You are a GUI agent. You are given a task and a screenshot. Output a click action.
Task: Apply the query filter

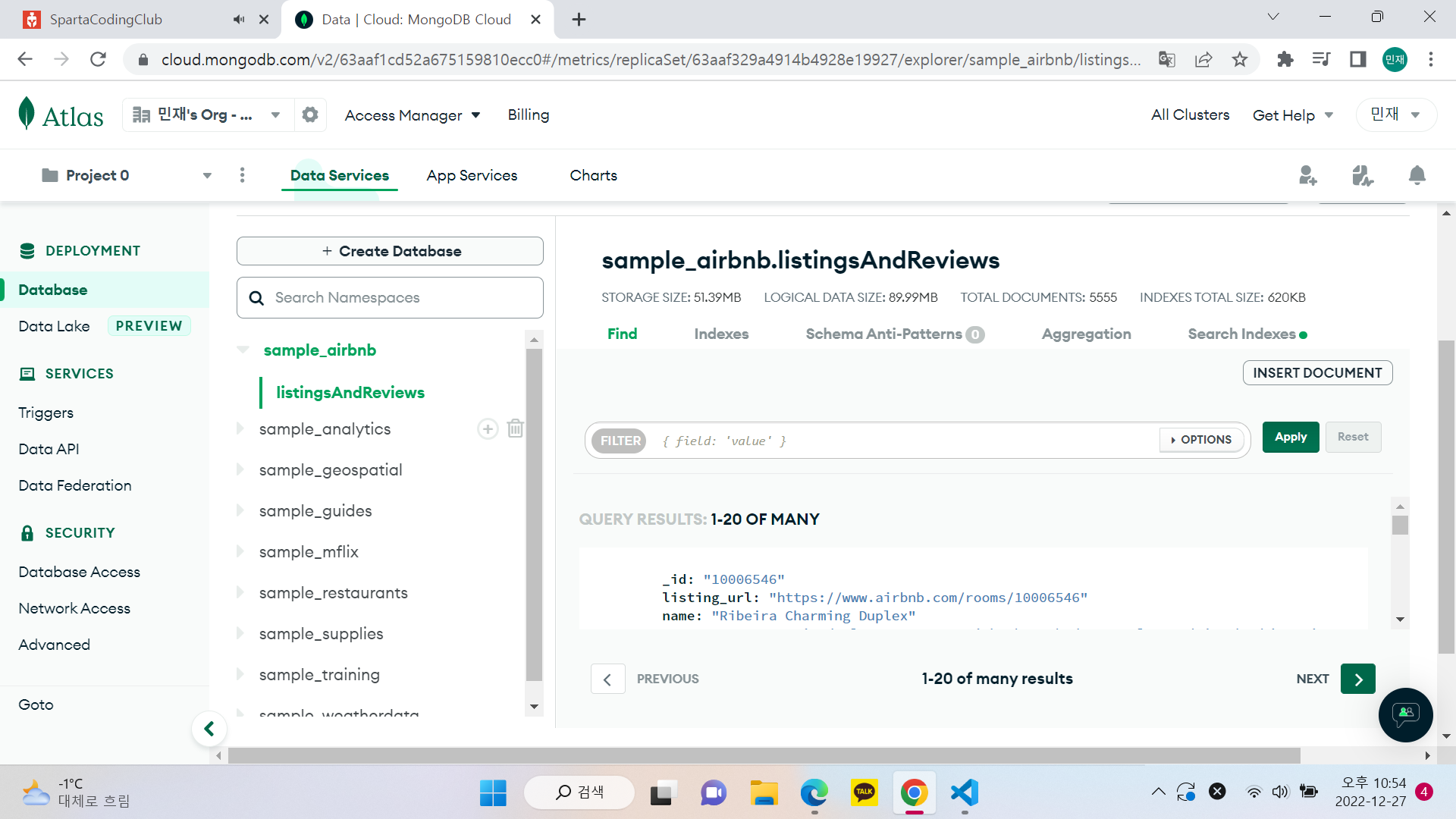coord(1291,437)
